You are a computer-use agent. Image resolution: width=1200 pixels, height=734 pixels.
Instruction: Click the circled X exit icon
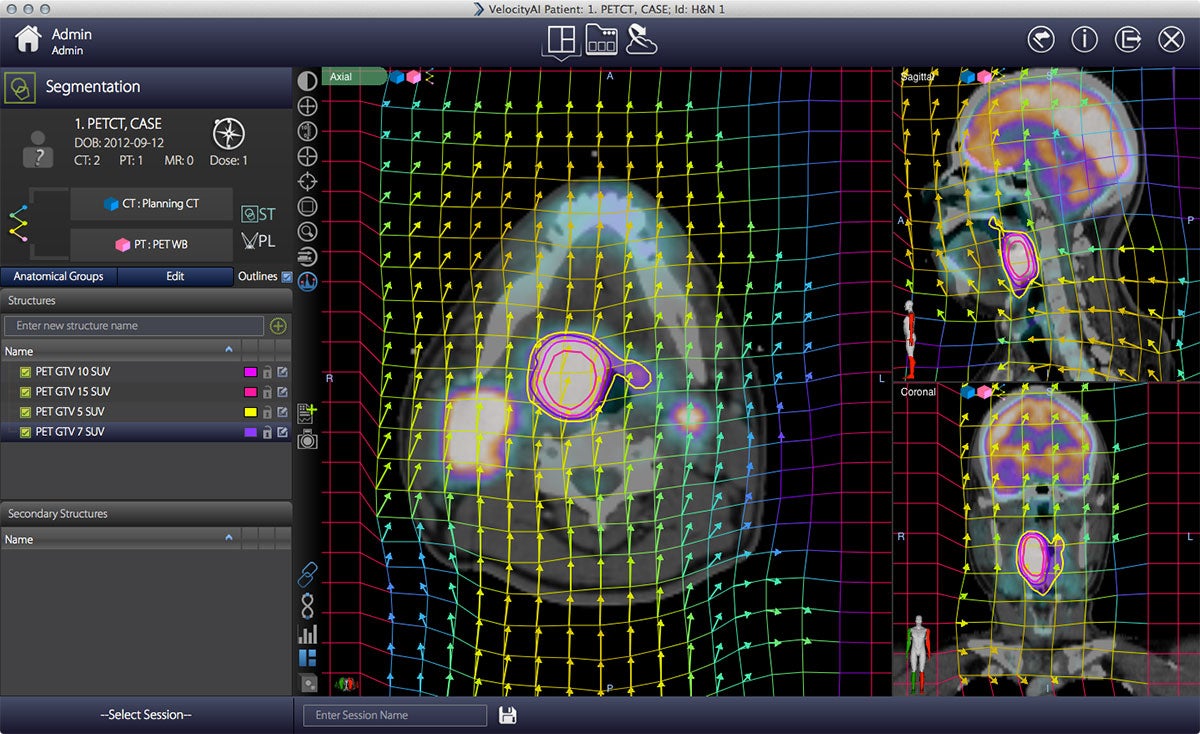coord(1171,39)
